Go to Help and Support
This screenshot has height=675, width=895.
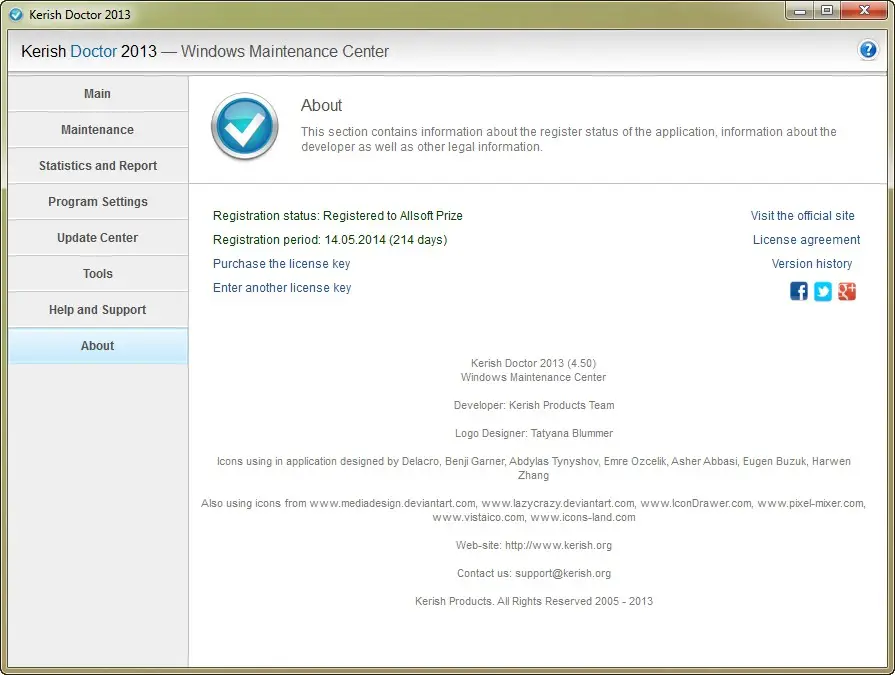[98, 309]
